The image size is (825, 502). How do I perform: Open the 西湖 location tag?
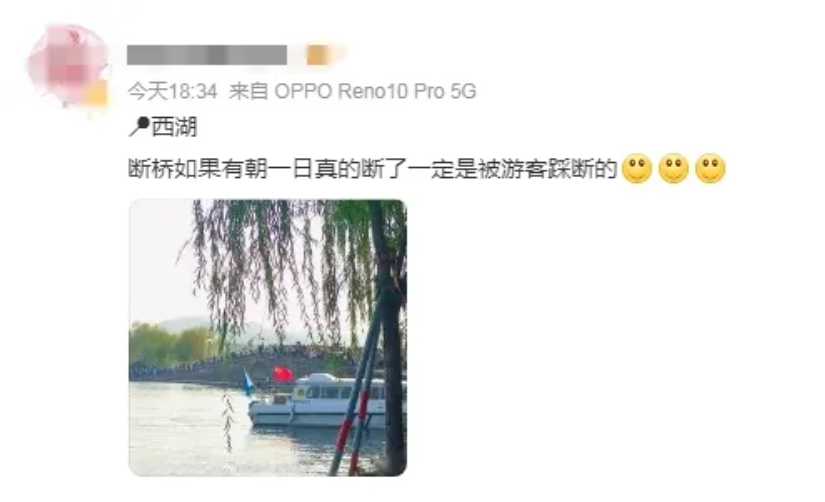174,127
